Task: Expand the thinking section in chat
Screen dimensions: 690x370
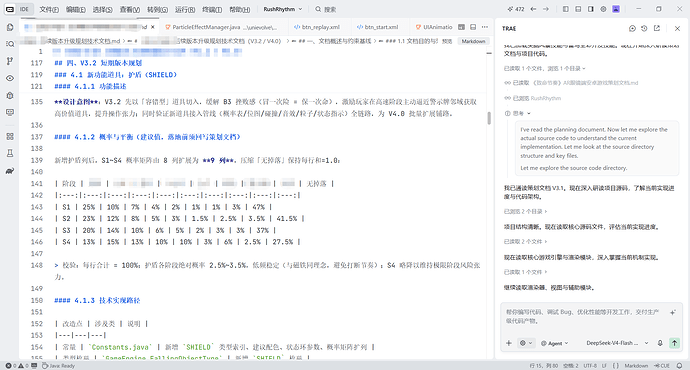Action: click(x=518, y=114)
